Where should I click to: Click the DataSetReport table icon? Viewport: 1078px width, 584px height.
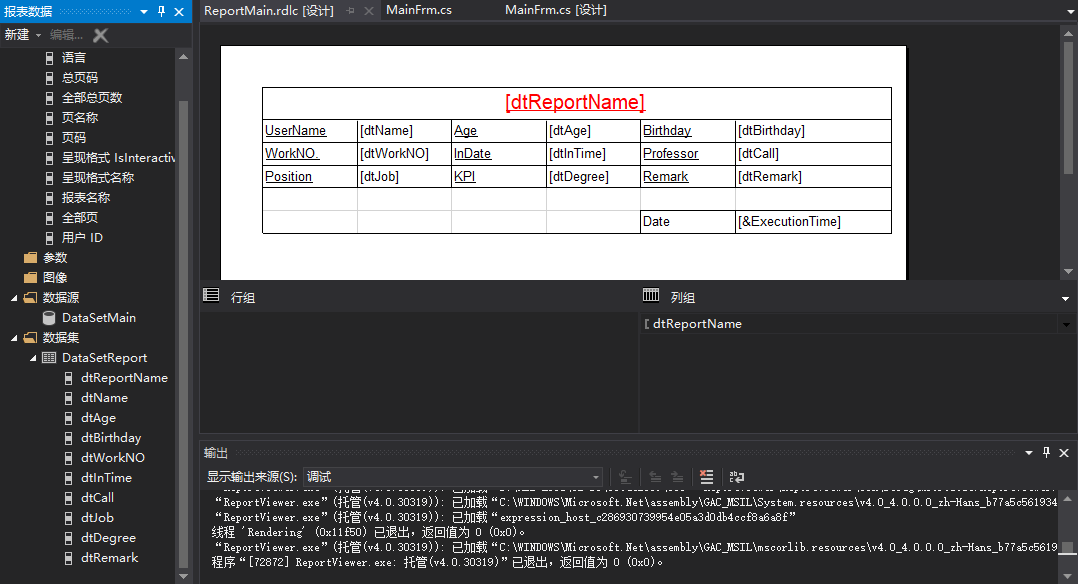tap(49, 358)
